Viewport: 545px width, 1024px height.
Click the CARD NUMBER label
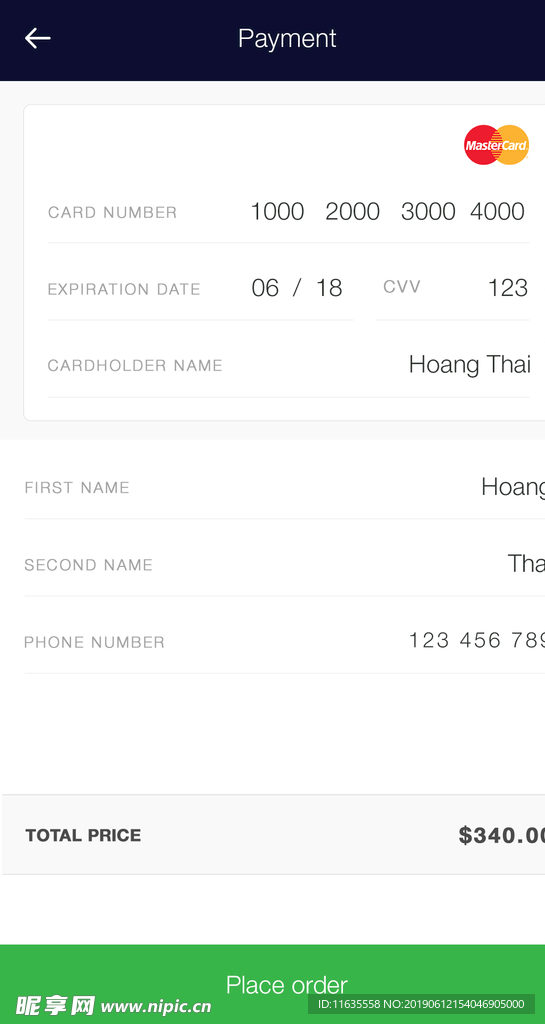point(112,212)
